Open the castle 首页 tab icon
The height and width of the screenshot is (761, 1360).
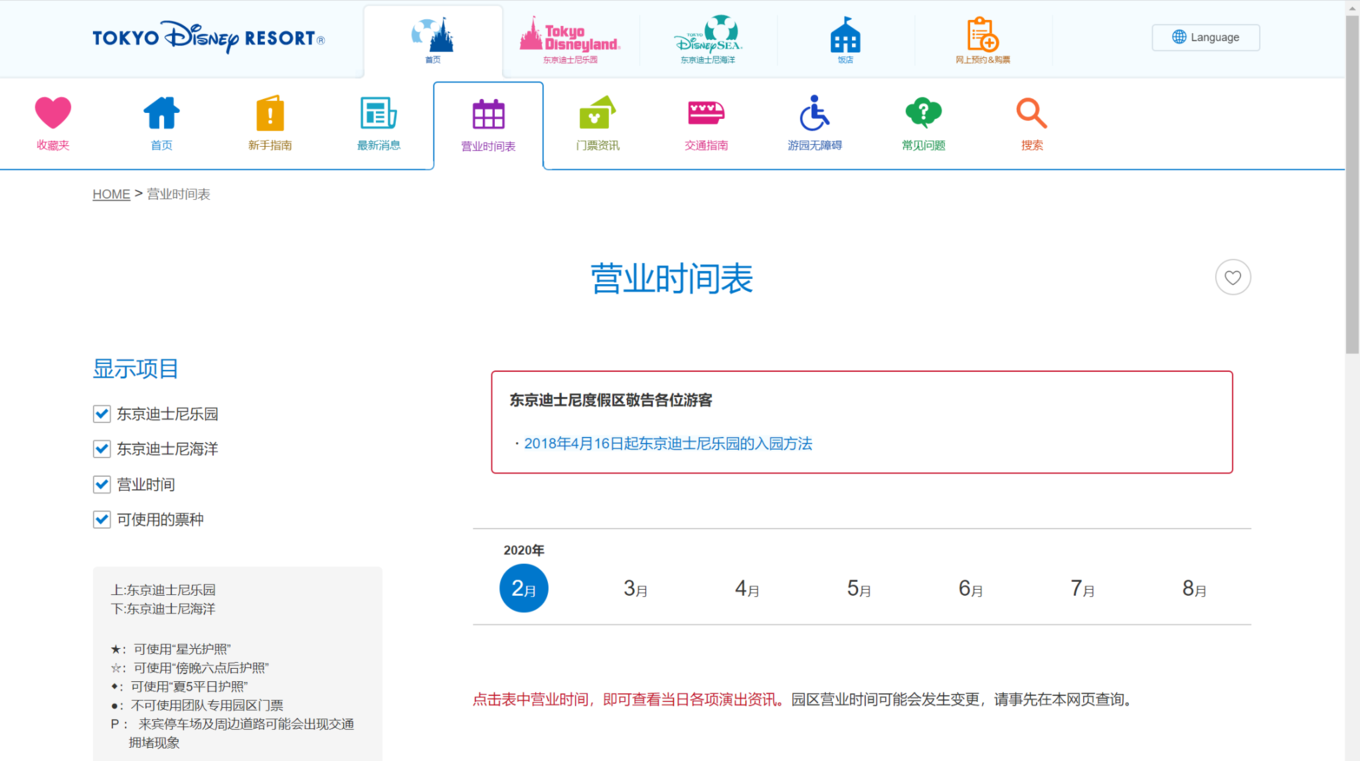coord(432,35)
